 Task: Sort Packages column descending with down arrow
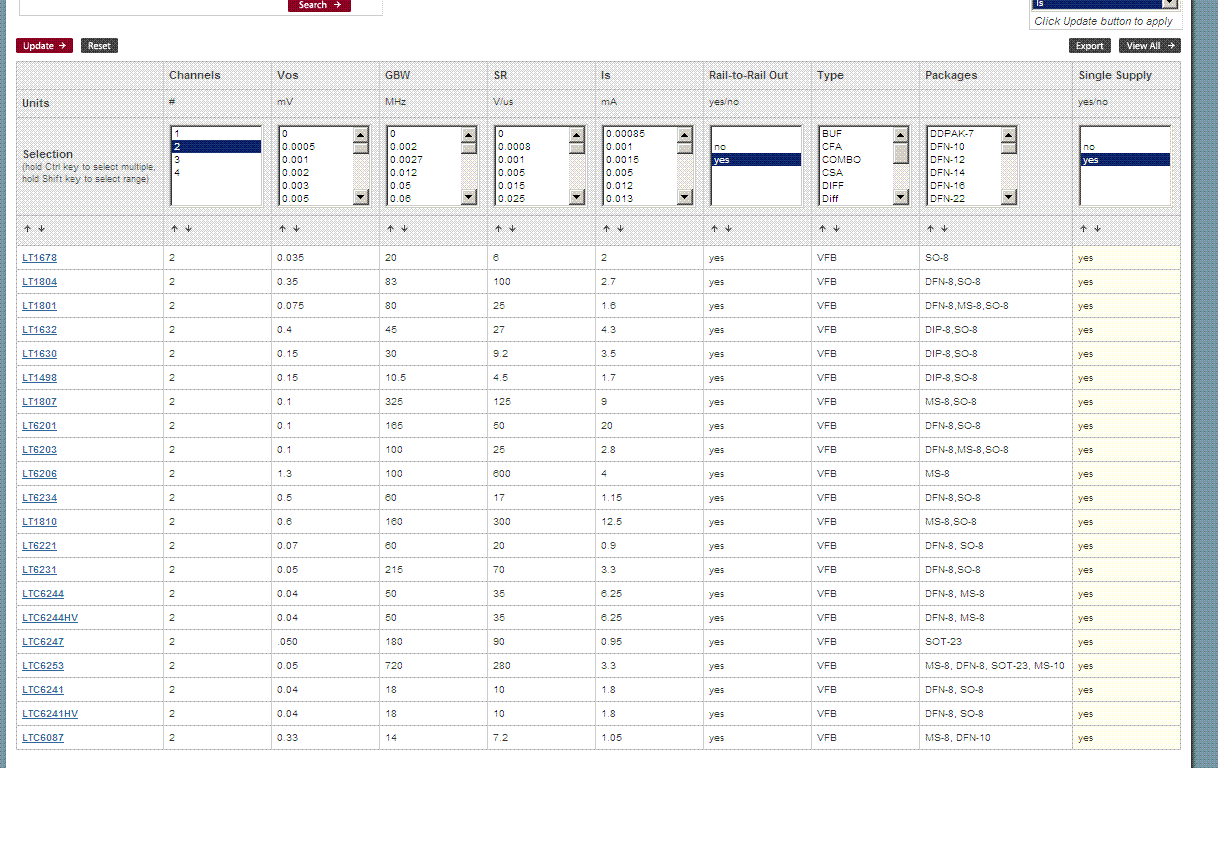pos(944,229)
